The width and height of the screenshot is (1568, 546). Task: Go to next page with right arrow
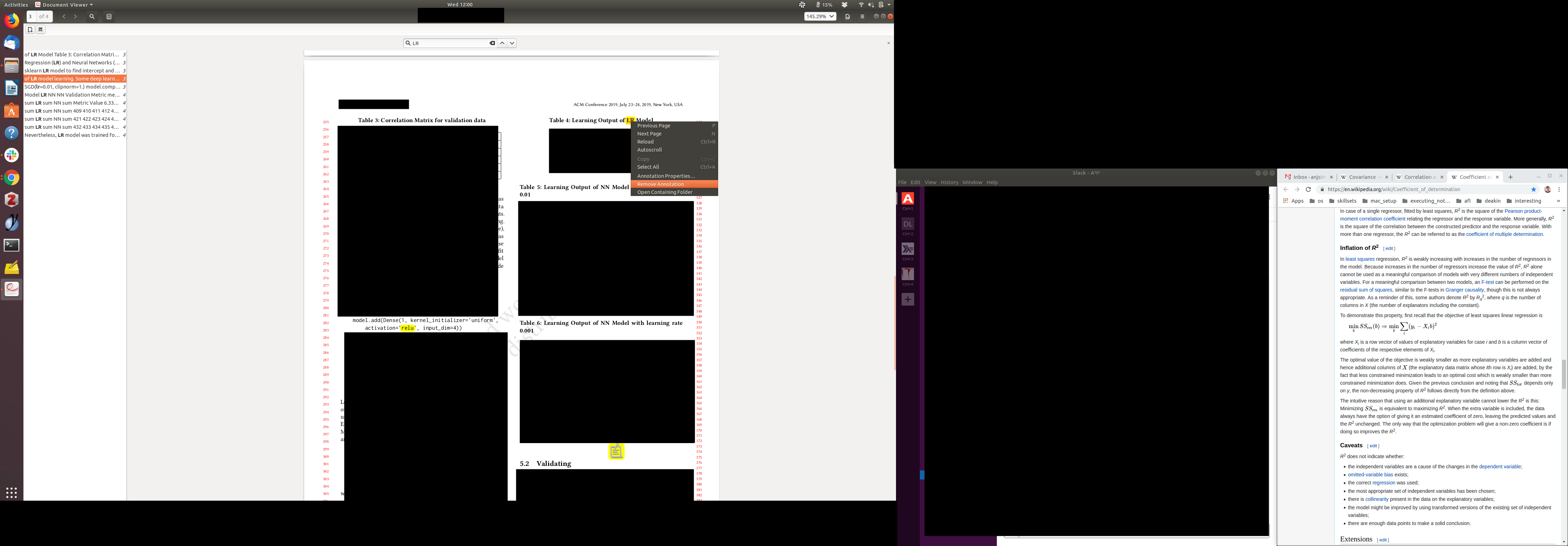coord(76,16)
